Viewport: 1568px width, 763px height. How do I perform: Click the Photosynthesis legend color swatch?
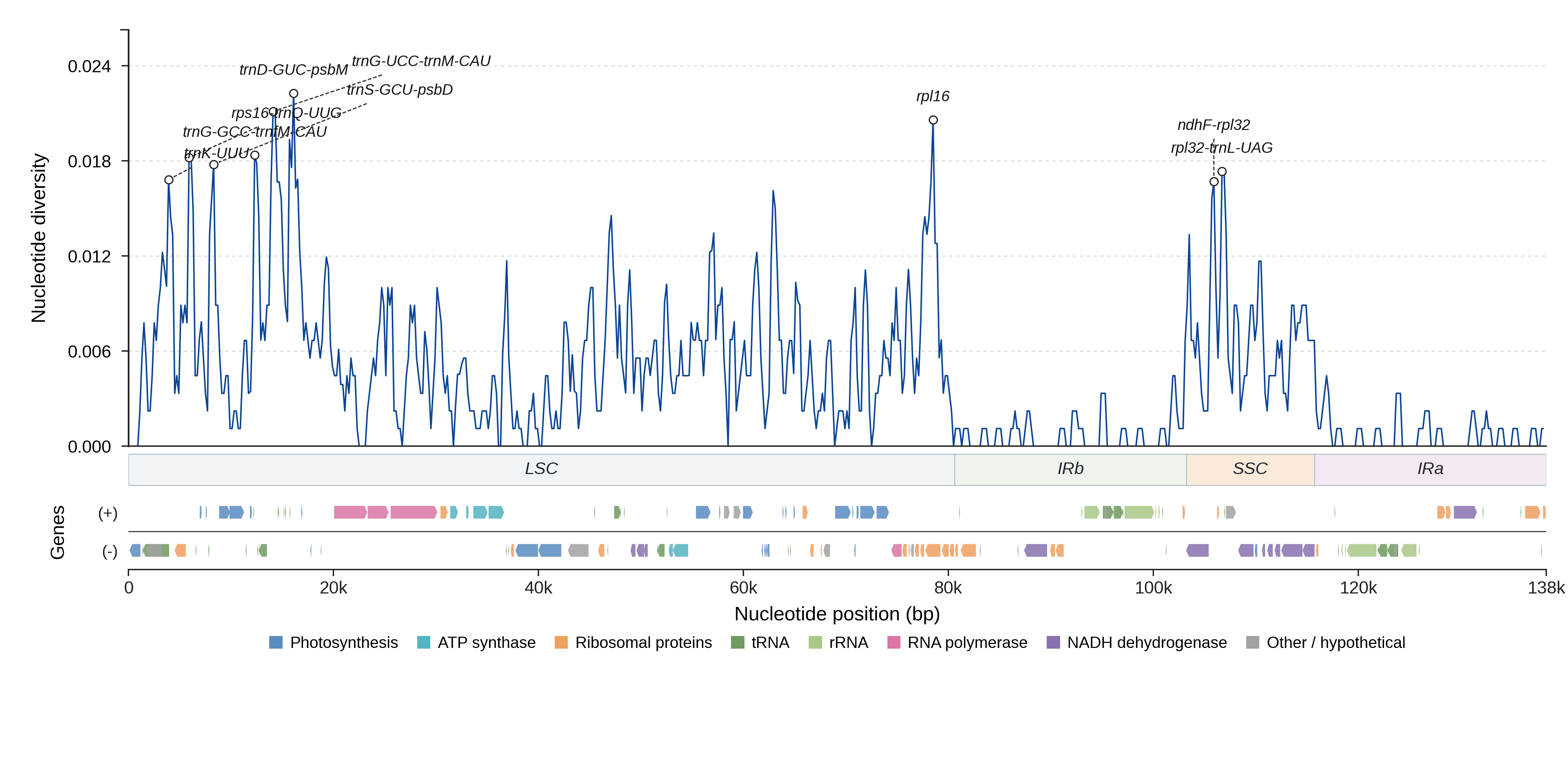[276, 642]
